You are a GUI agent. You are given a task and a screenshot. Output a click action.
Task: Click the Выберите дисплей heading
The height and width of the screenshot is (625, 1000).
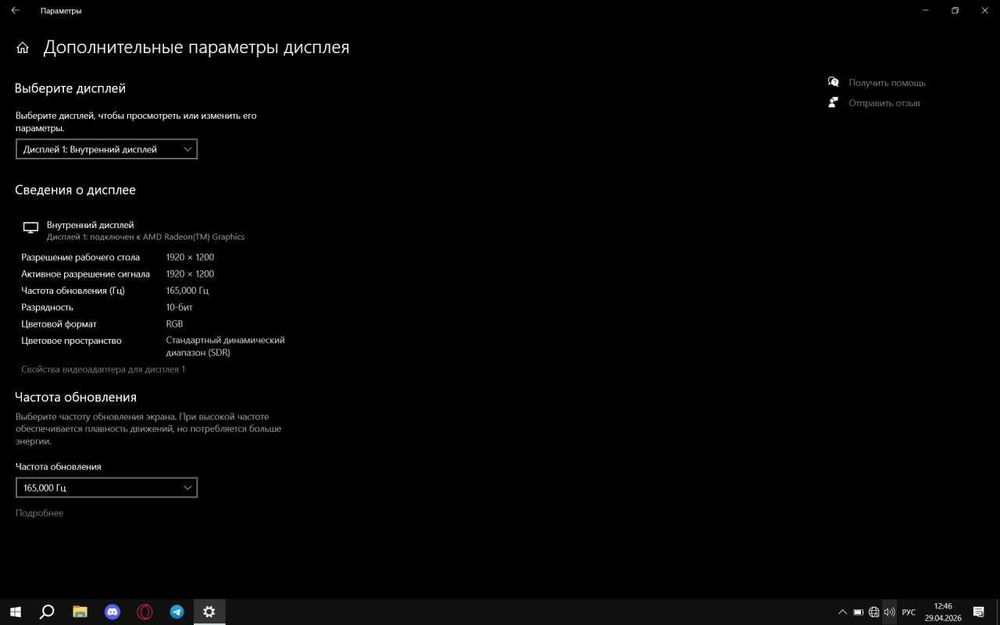click(x=70, y=89)
